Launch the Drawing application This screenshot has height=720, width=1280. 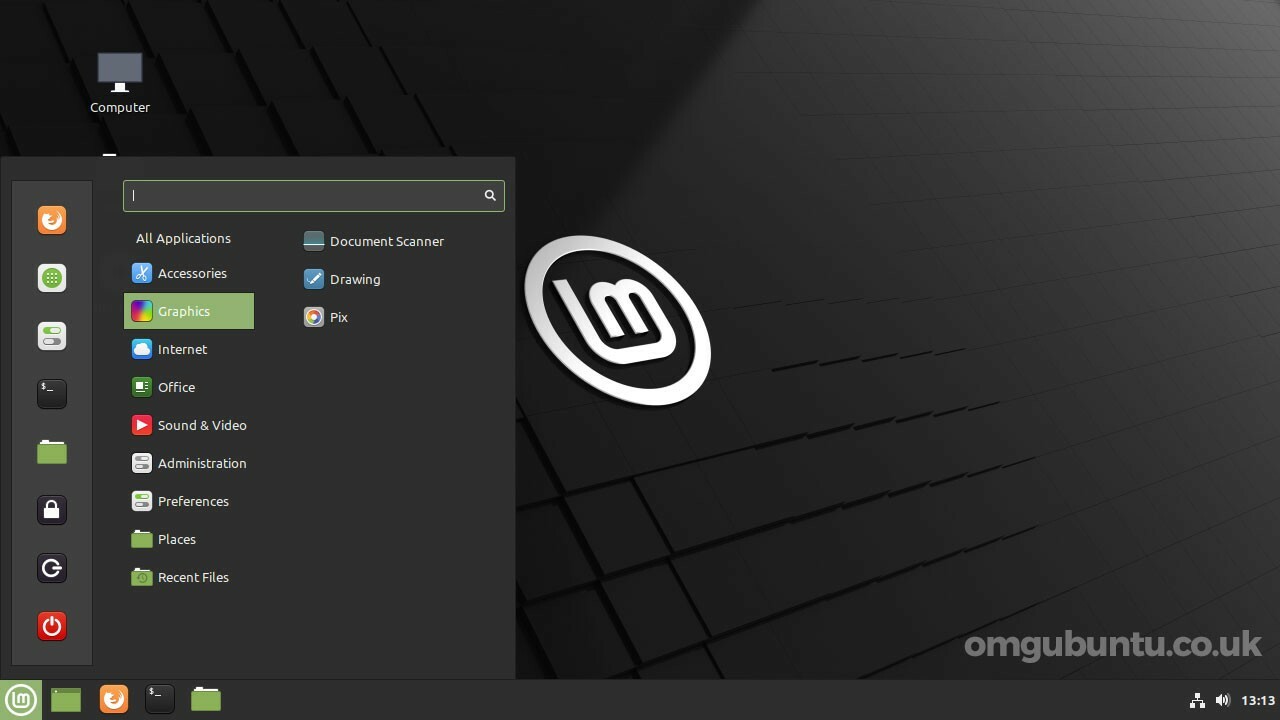354,279
